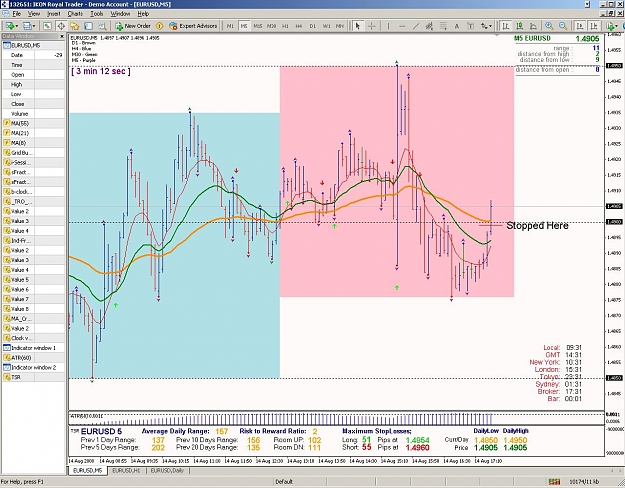Image resolution: width=625 pixels, height=488 pixels.
Task: Open the Market Watch panel icon
Action: coord(47,26)
